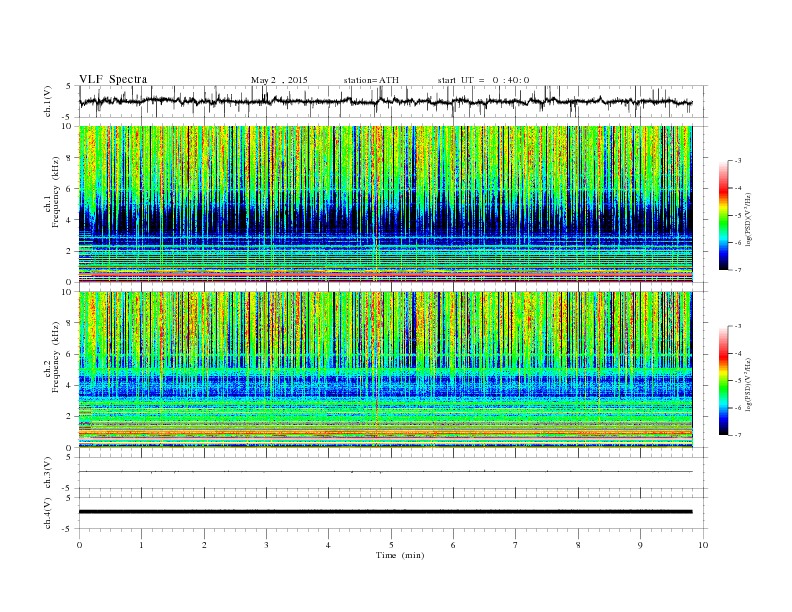The image size is (792, 612).
Task: Click the time-axis tick label "7"
Action: [516, 545]
